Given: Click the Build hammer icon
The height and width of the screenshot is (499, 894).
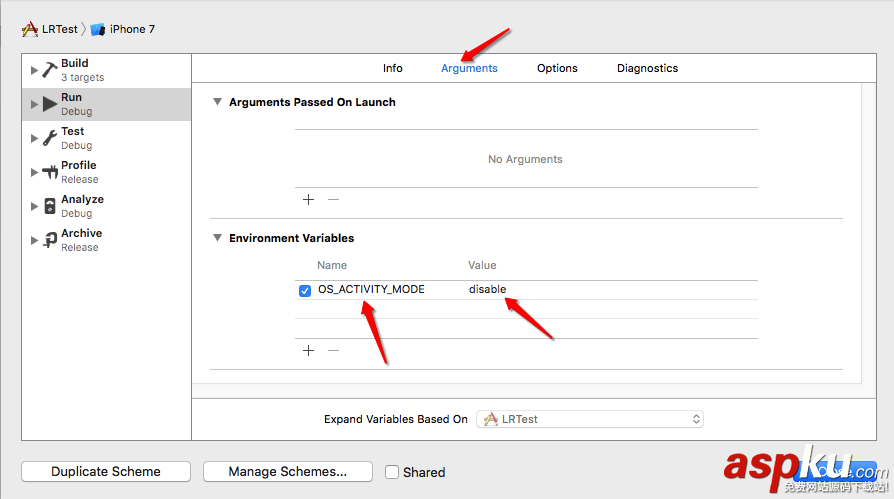Looking at the screenshot, I should click(x=49, y=70).
